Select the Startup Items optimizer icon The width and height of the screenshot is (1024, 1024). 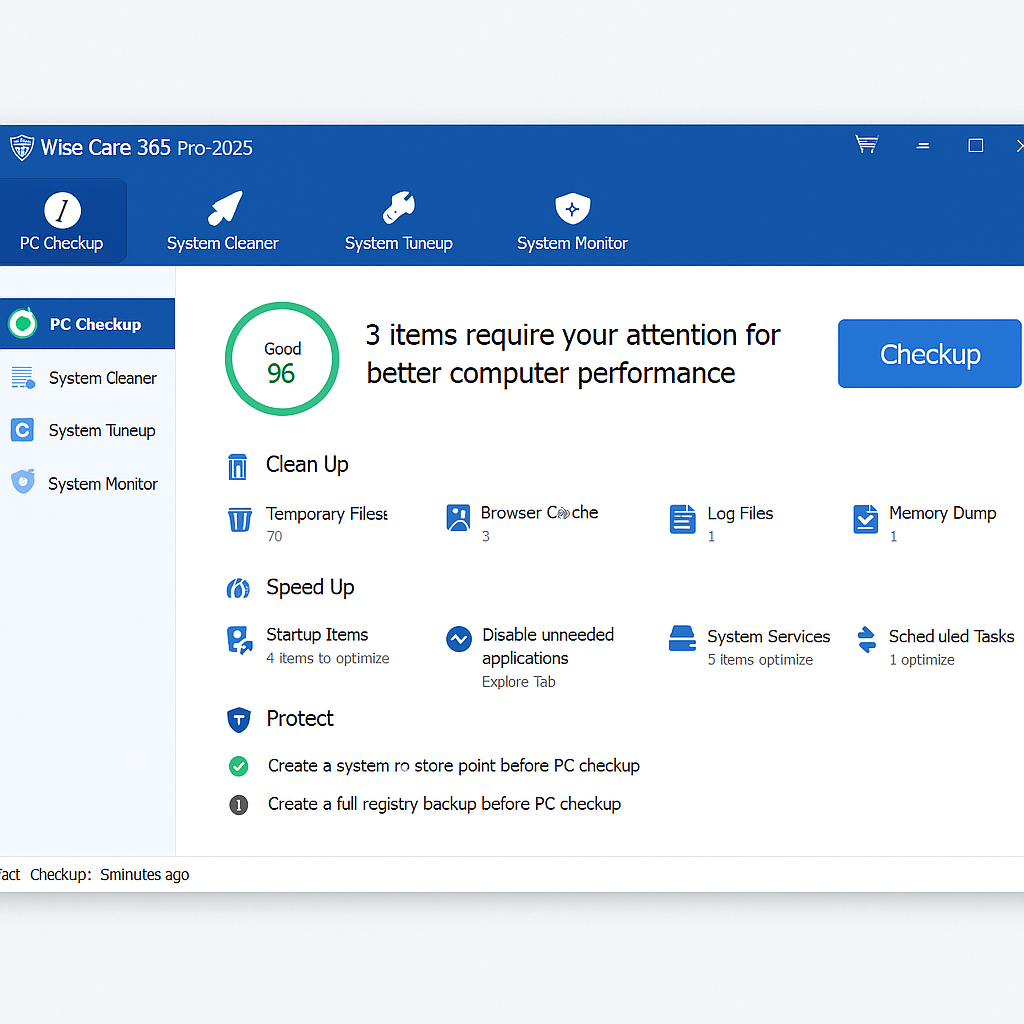click(x=240, y=641)
